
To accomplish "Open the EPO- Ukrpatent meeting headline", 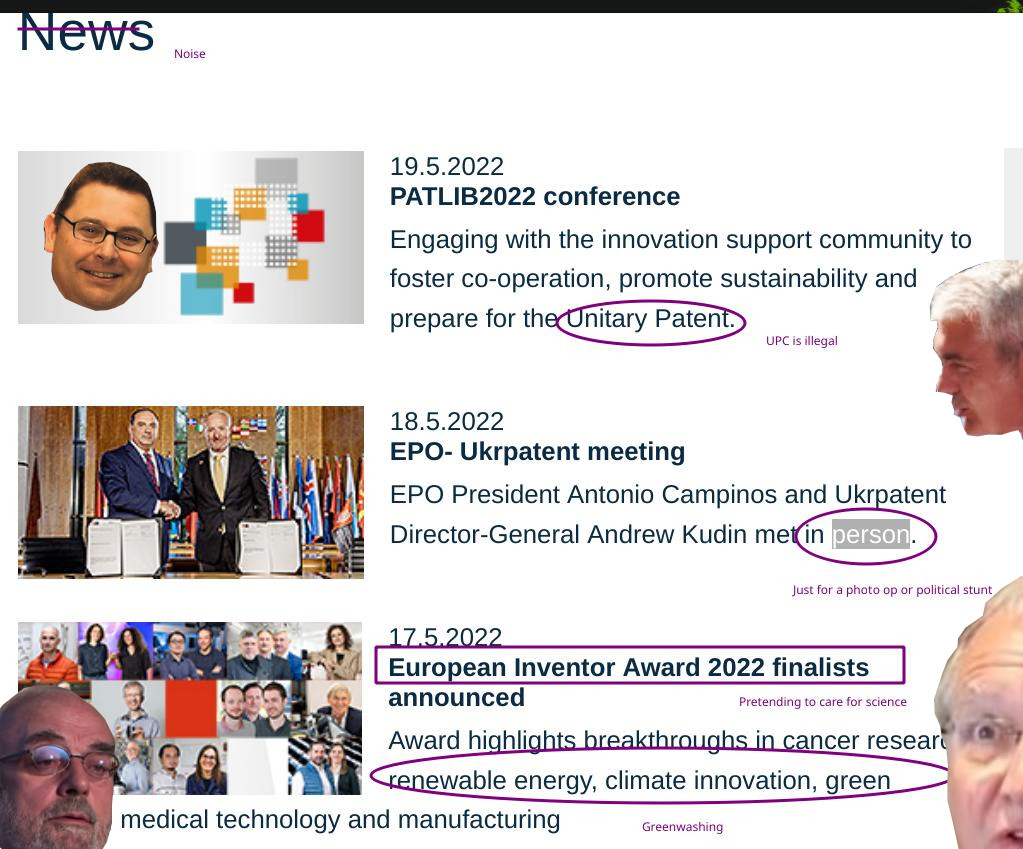I will [537, 452].
